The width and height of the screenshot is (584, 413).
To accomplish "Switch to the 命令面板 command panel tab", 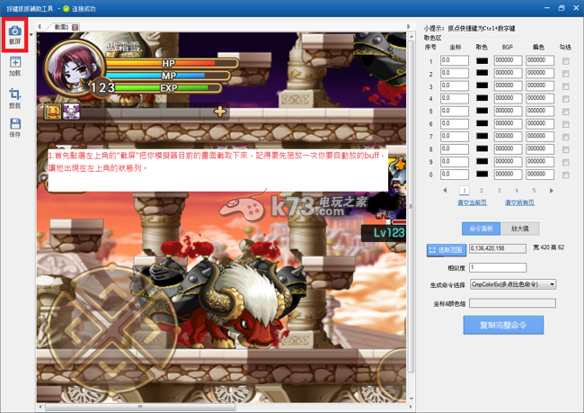I will click(481, 228).
